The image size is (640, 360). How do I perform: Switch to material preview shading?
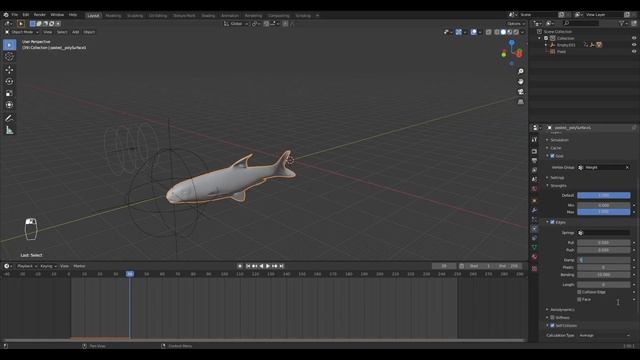pyautogui.click(x=509, y=32)
